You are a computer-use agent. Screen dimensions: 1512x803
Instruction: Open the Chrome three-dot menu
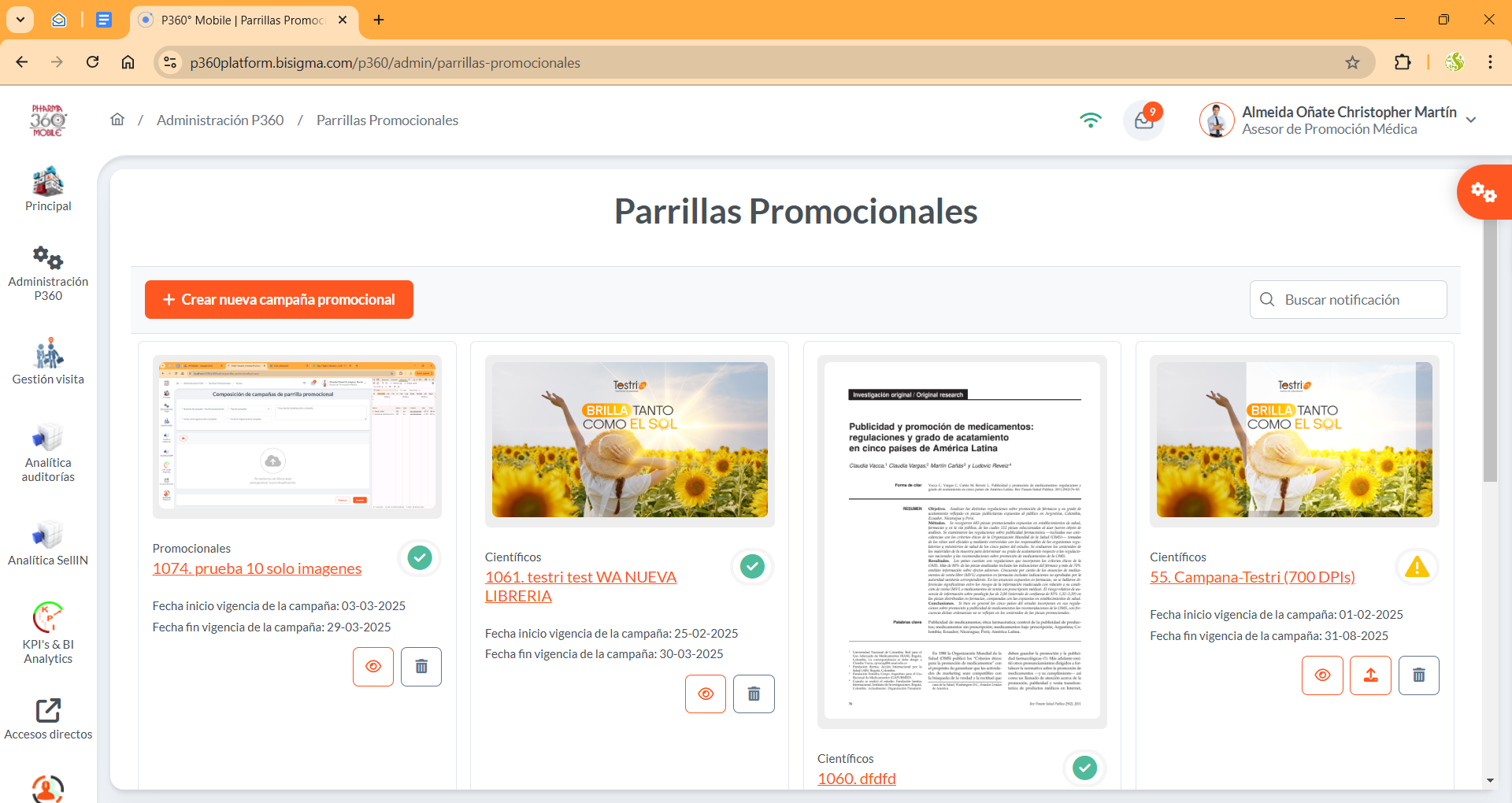[x=1490, y=62]
